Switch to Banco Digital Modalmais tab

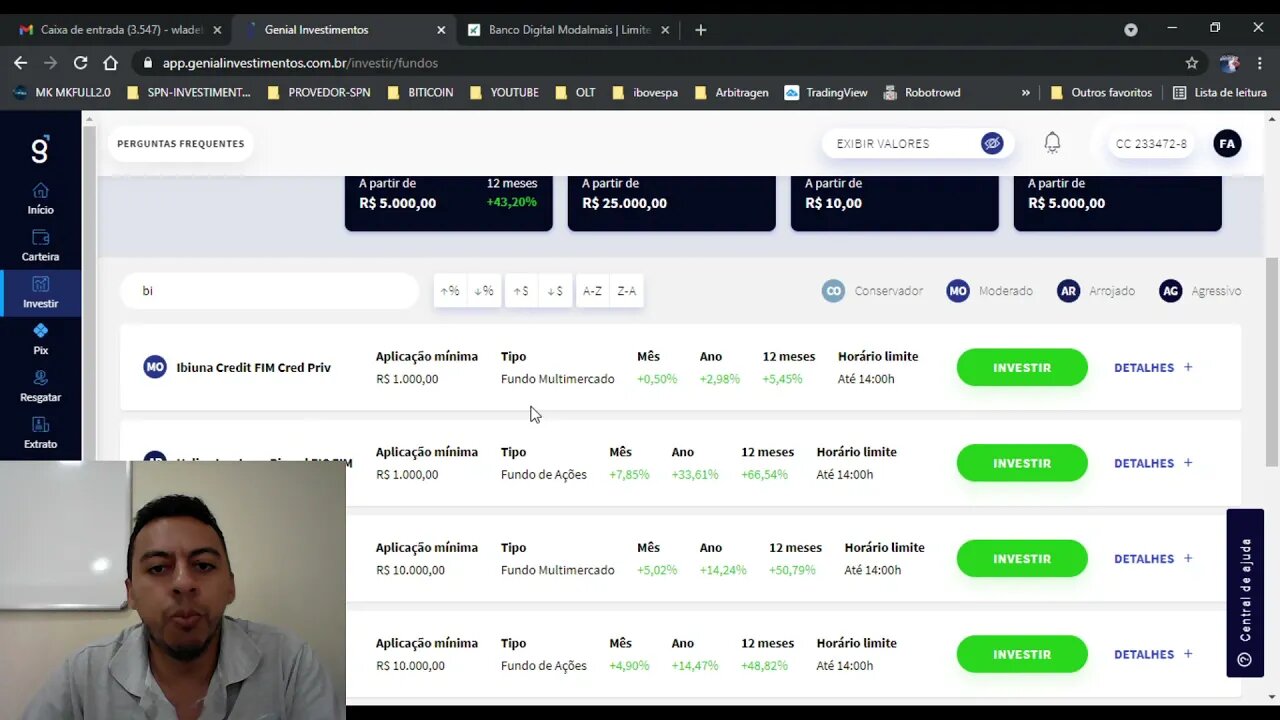(x=568, y=30)
